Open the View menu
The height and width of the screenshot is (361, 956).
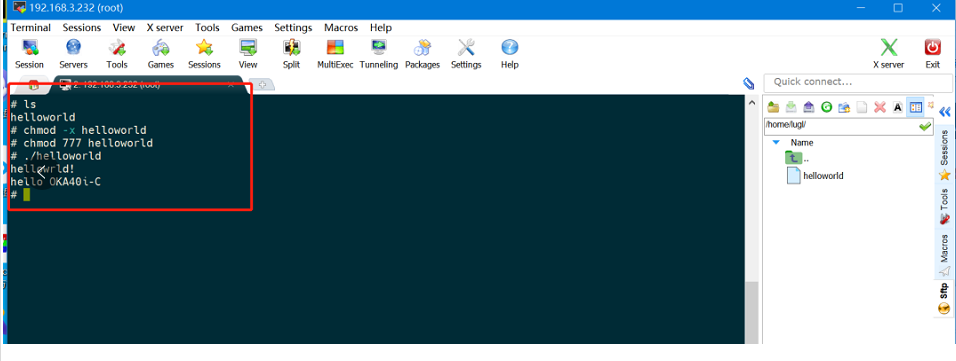click(x=124, y=27)
